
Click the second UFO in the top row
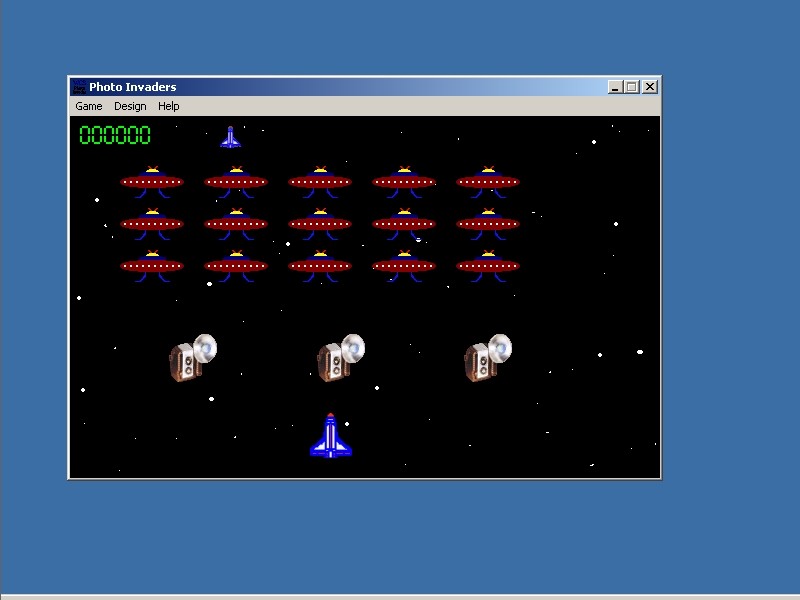pyautogui.click(x=236, y=182)
